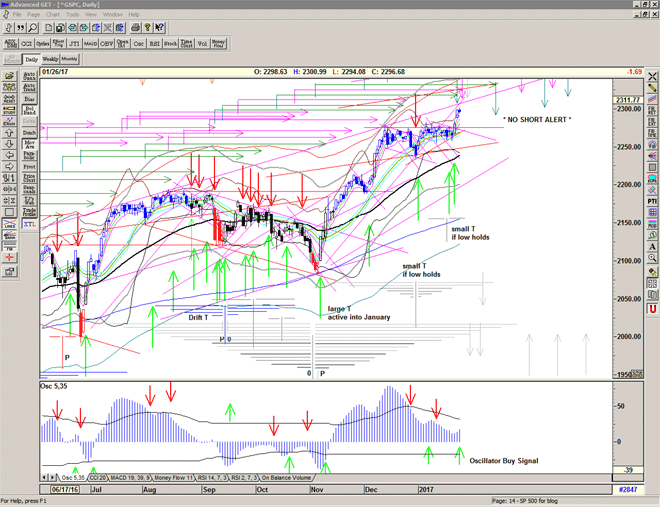Open the Tools menu

[x=73, y=15]
